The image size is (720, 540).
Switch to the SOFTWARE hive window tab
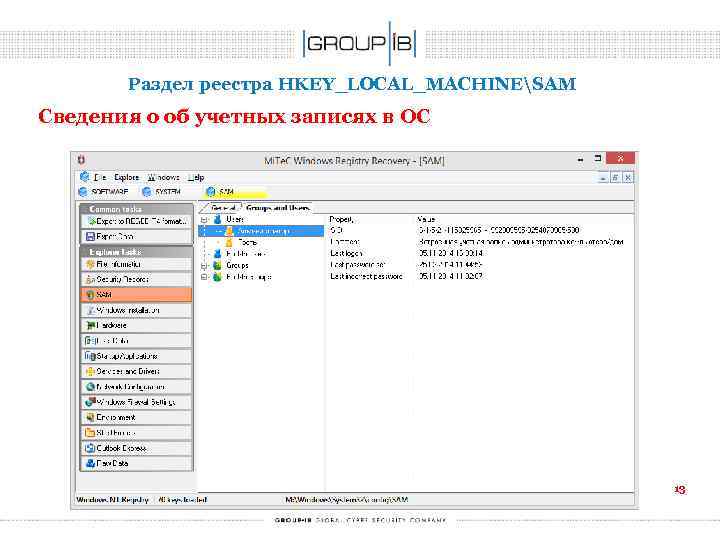pos(104,191)
